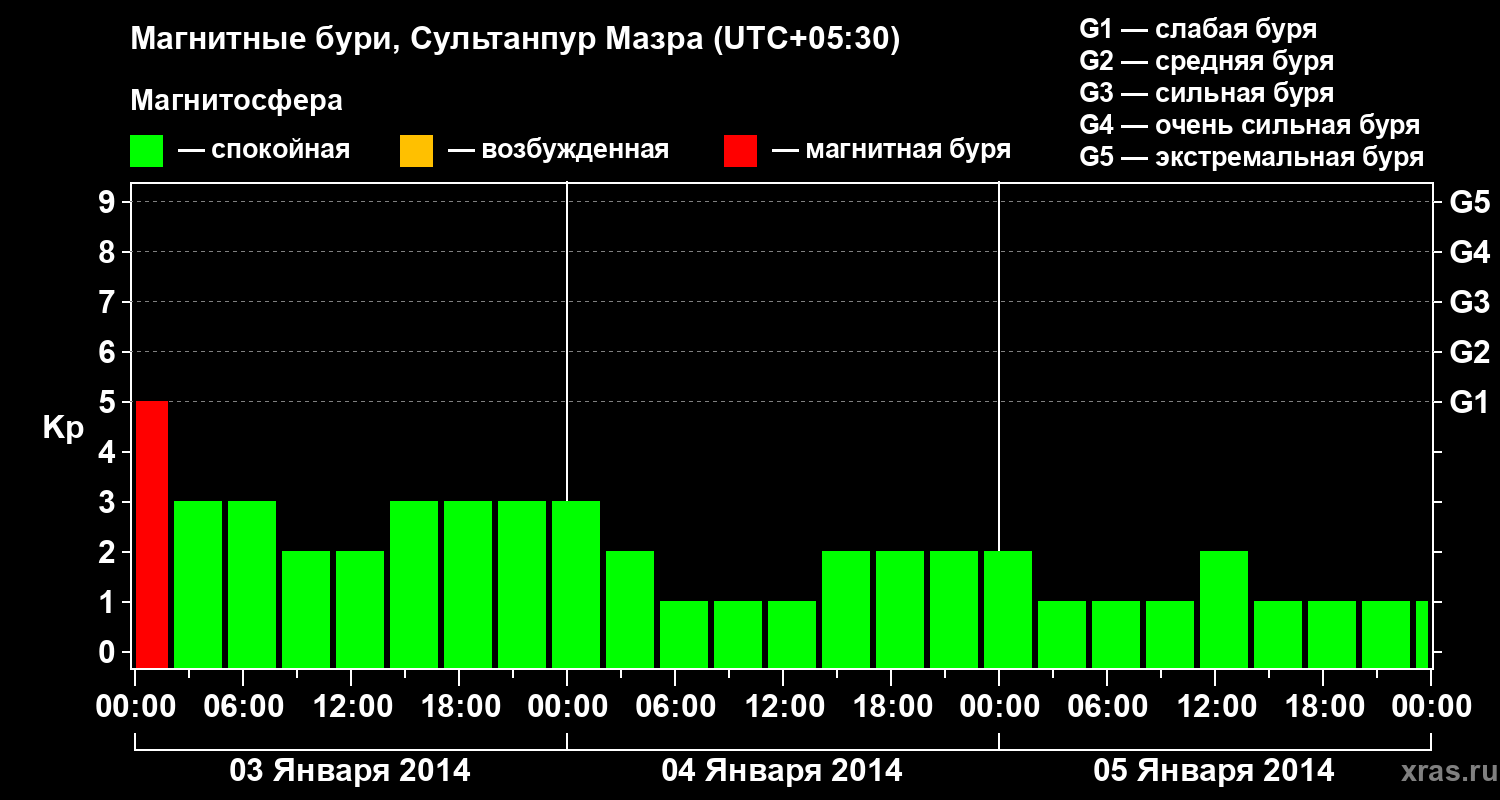This screenshot has width=1500, height=800.
Task: Click the G5 storm level label on axis
Action: tap(1469, 202)
